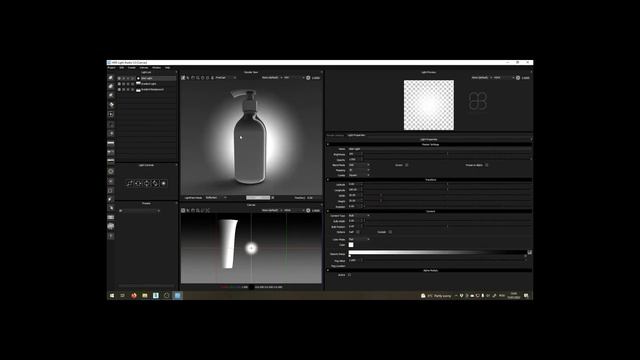This screenshot has width=640, height=360.
Task: Open the color profile dropdown in Canvas toolbar
Action: [294, 210]
